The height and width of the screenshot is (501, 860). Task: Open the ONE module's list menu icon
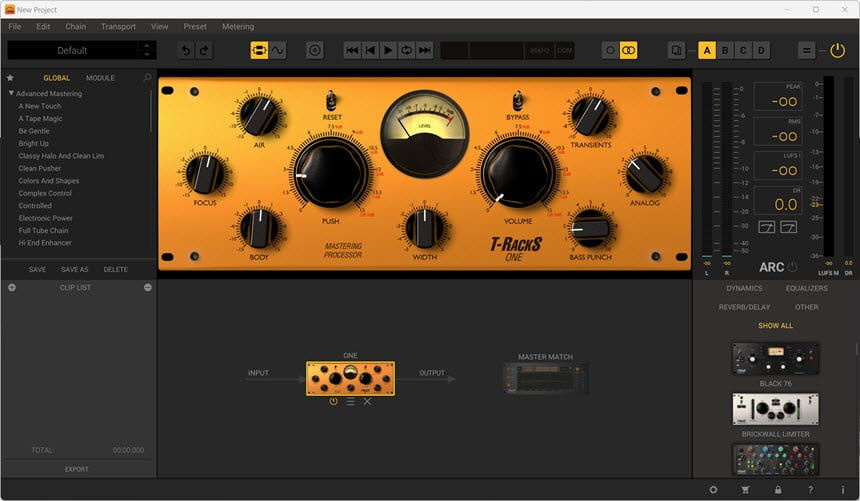[x=350, y=402]
